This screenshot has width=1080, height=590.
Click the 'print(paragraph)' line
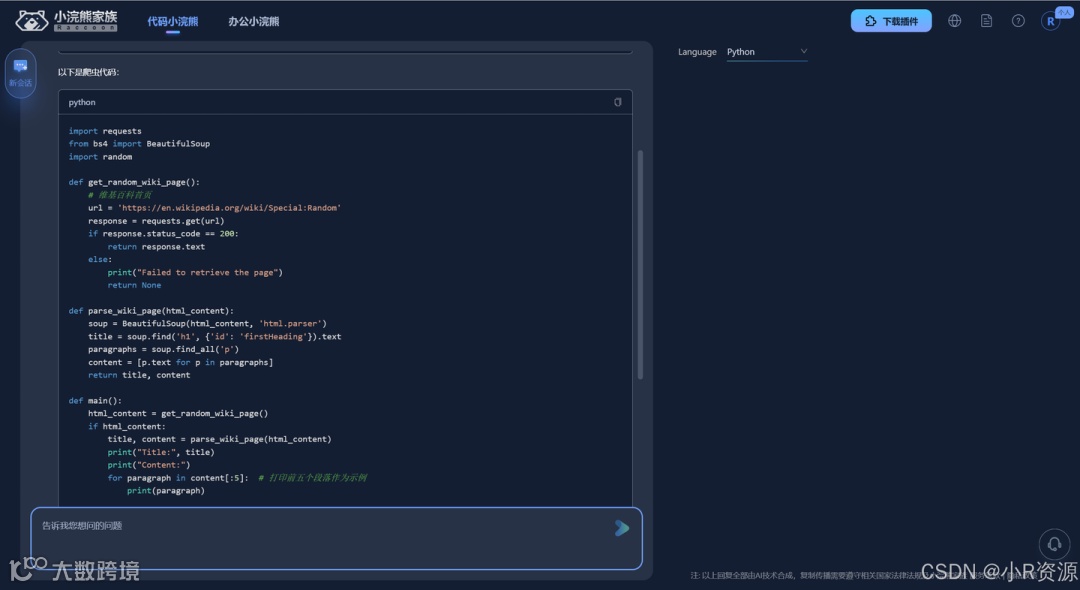pyautogui.click(x=165, y=491)
